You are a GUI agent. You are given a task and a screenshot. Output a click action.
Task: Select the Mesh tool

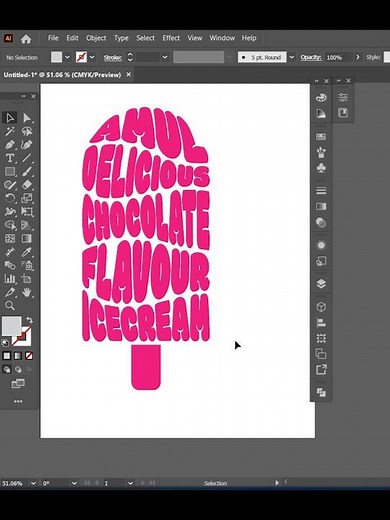(x=10, y=238)
